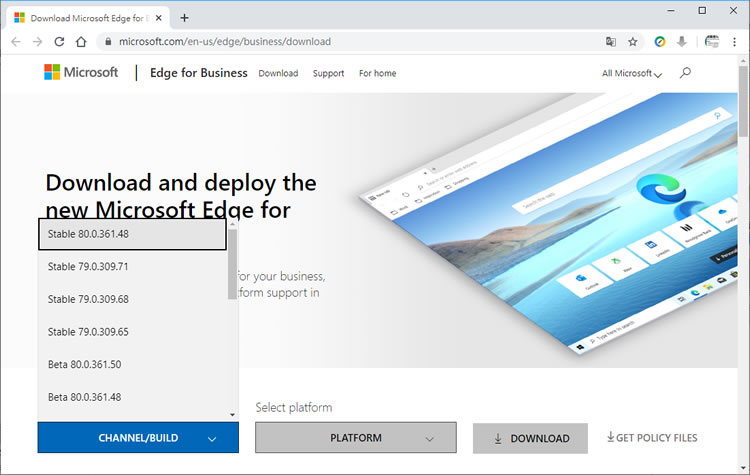
Task: Collapse the CHANNEL/BUILD dropdown
Action: point(138,437)
